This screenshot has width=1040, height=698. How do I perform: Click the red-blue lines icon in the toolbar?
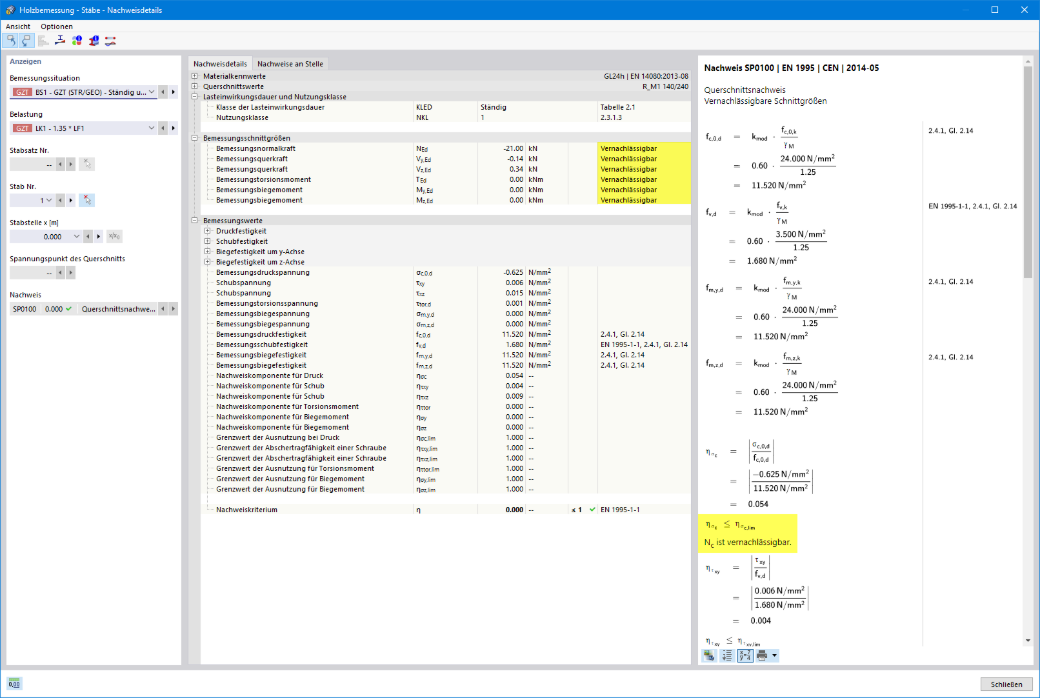point(111,41)
